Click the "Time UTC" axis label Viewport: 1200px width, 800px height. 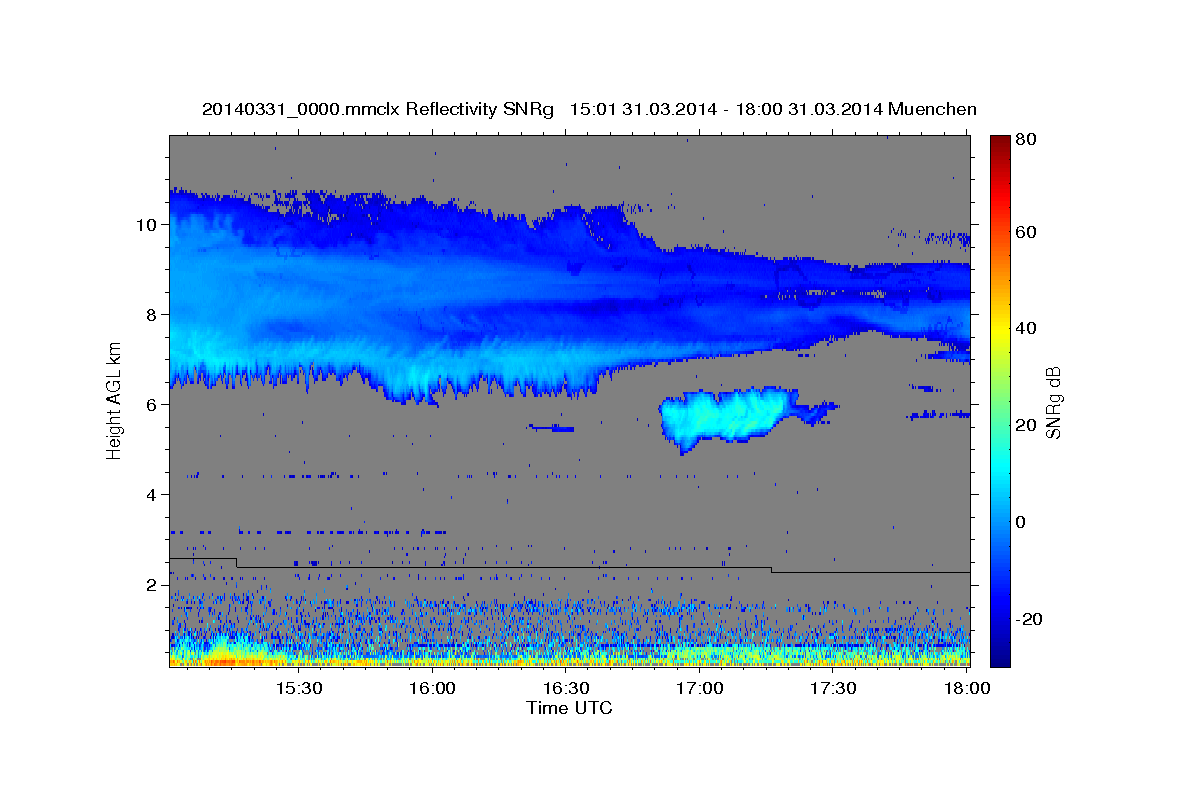pos(569,708)
